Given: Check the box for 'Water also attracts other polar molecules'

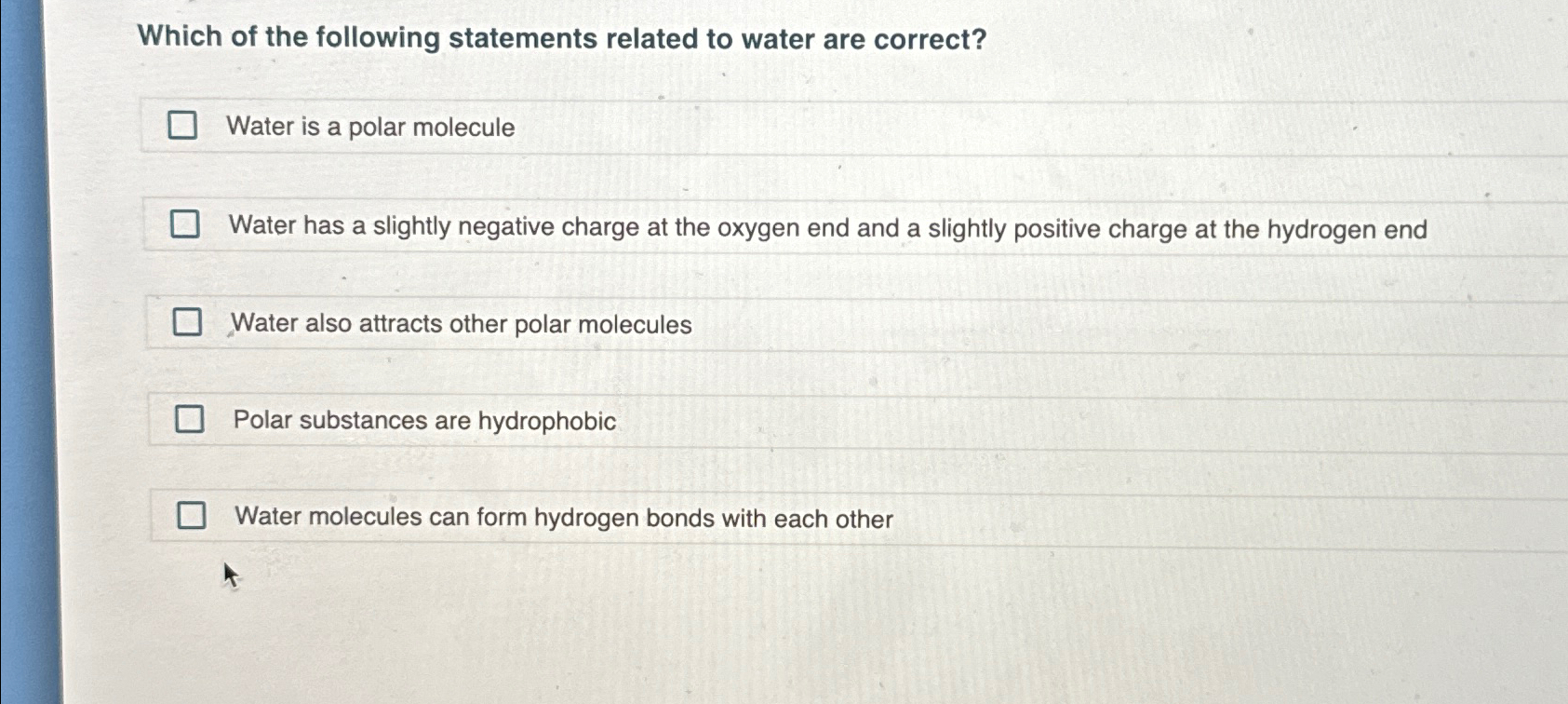Looking at the screenshot, I should [x=189, y=323].
